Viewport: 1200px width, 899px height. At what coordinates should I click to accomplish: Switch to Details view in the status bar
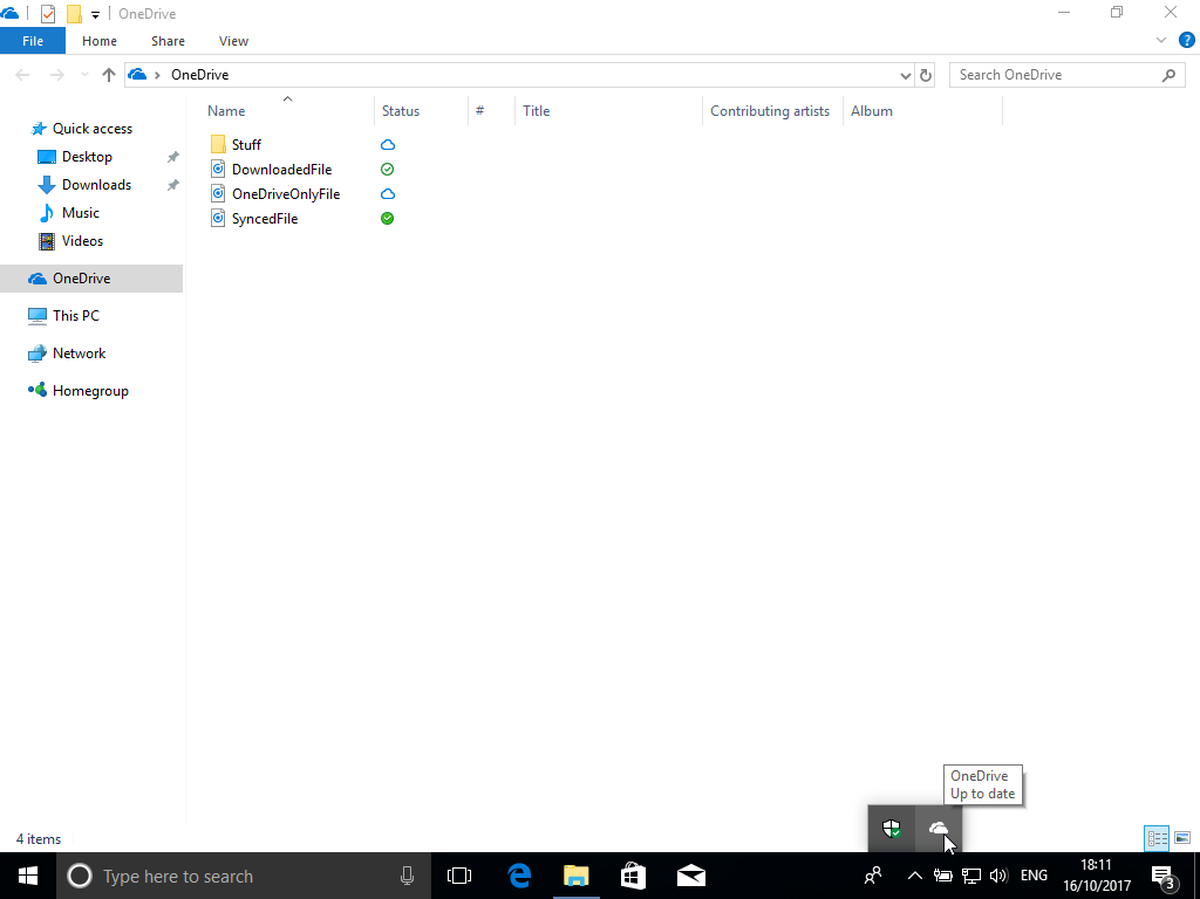coord(1157,838)
